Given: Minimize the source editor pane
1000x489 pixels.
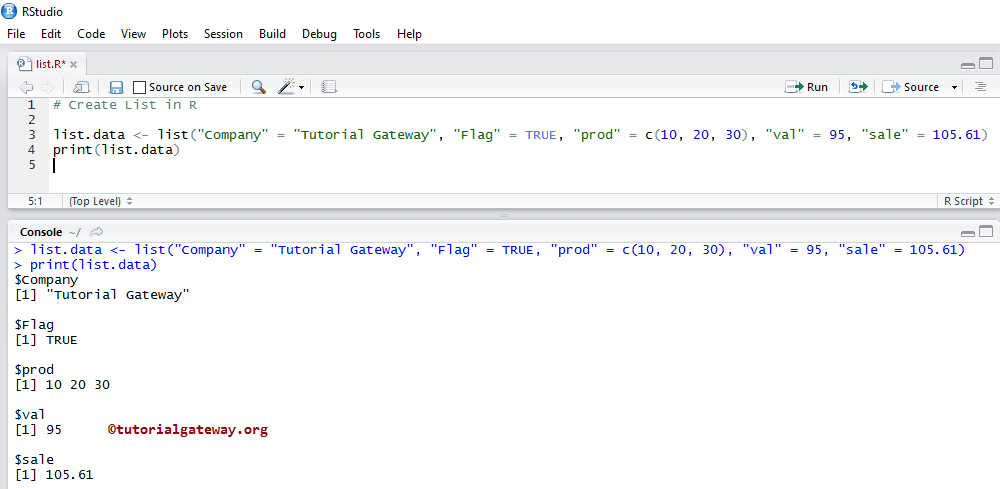Looking at the screenshot, I should click(967, 65).
